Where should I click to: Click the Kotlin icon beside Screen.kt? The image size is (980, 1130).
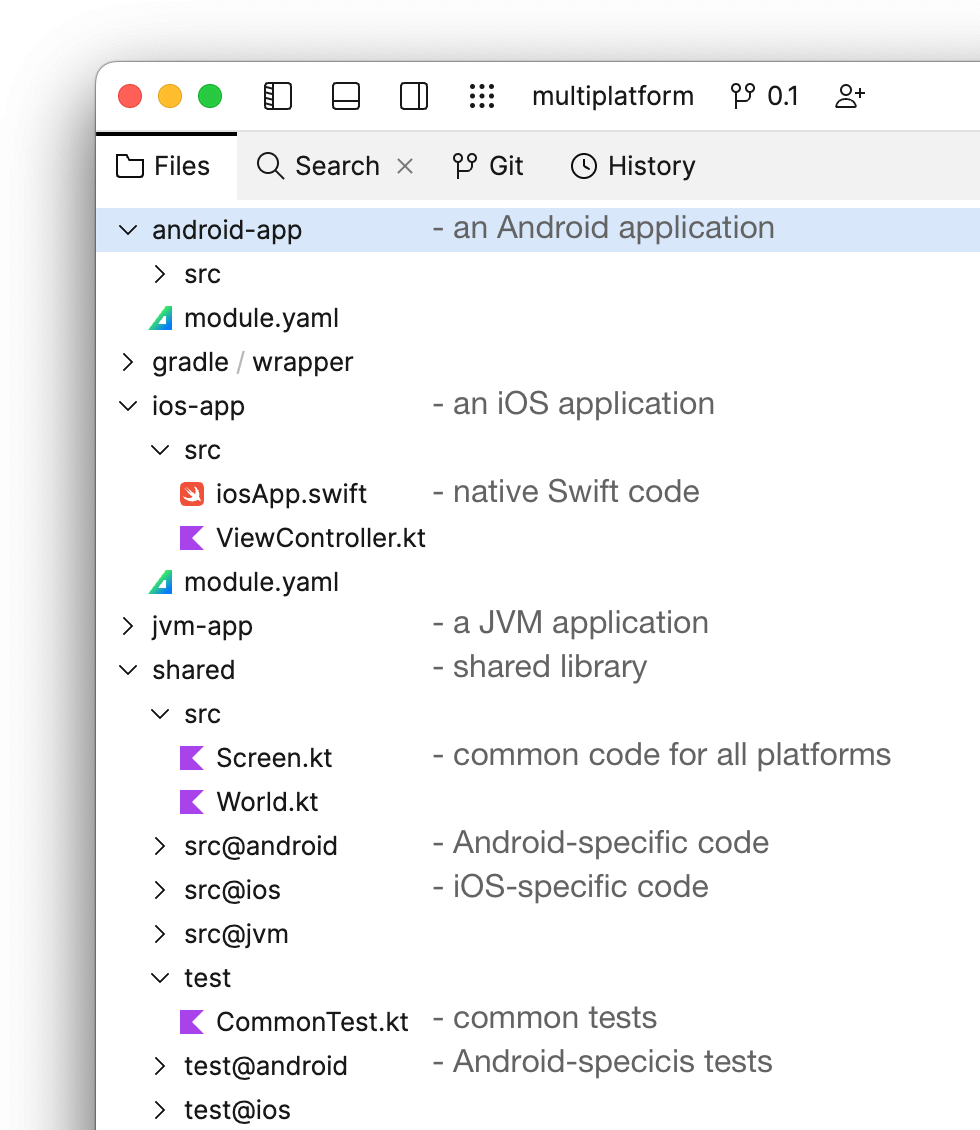(x=192, y=758)
